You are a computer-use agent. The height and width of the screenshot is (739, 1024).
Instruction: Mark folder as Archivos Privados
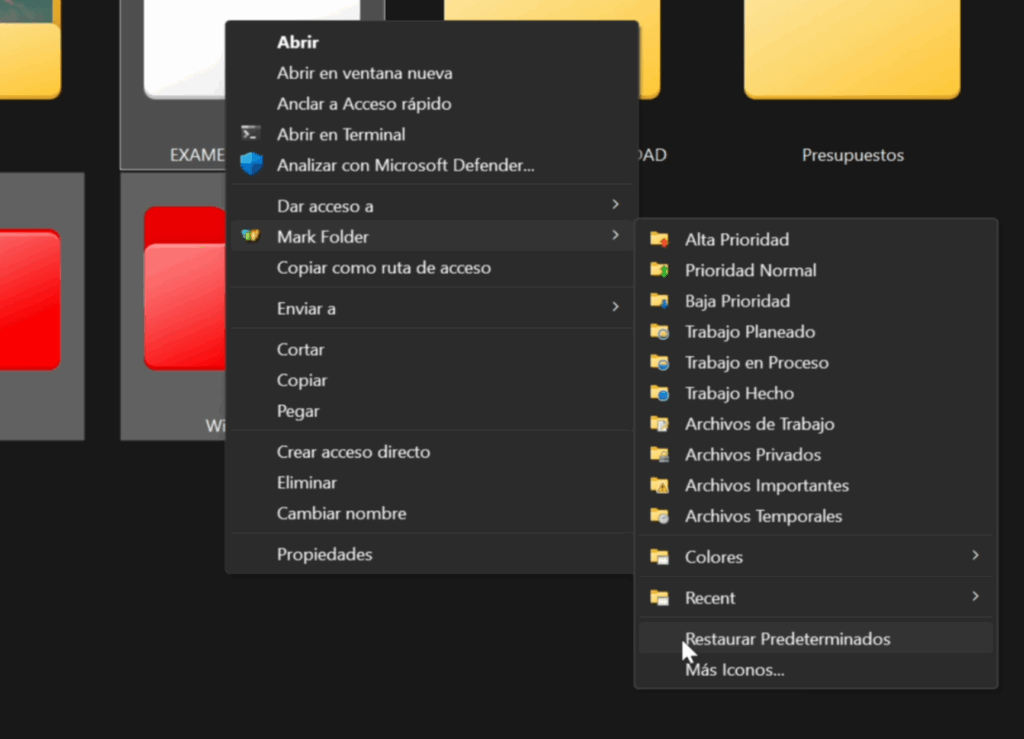pos(816,454)
